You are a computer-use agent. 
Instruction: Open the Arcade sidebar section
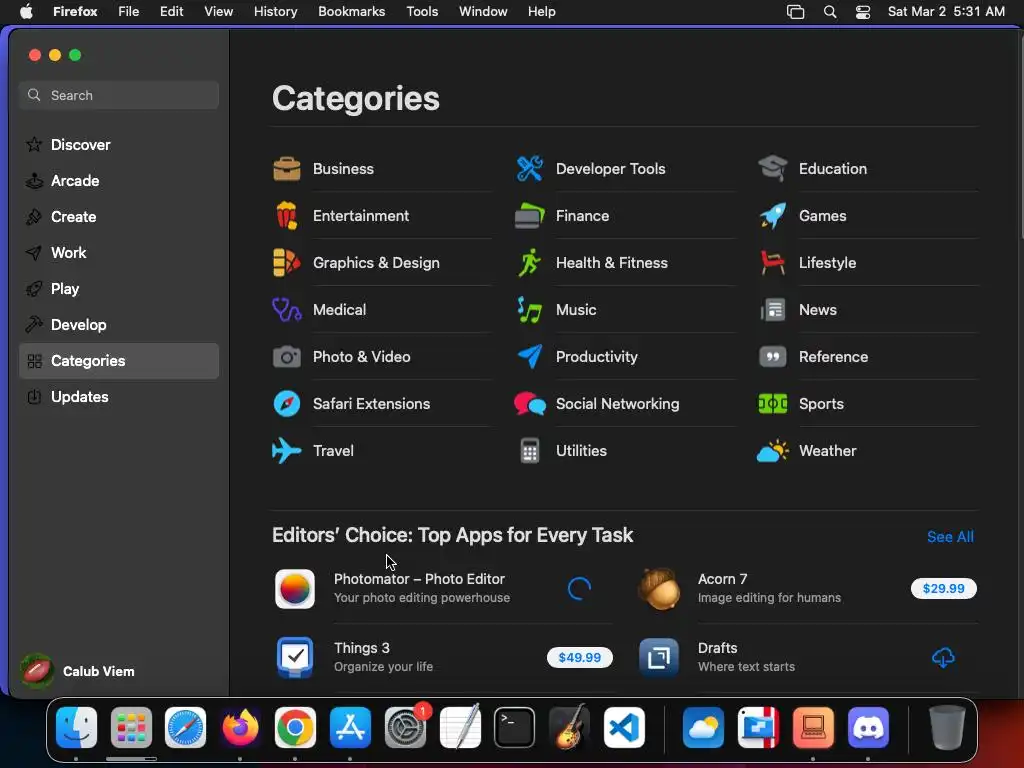point(119,181)
